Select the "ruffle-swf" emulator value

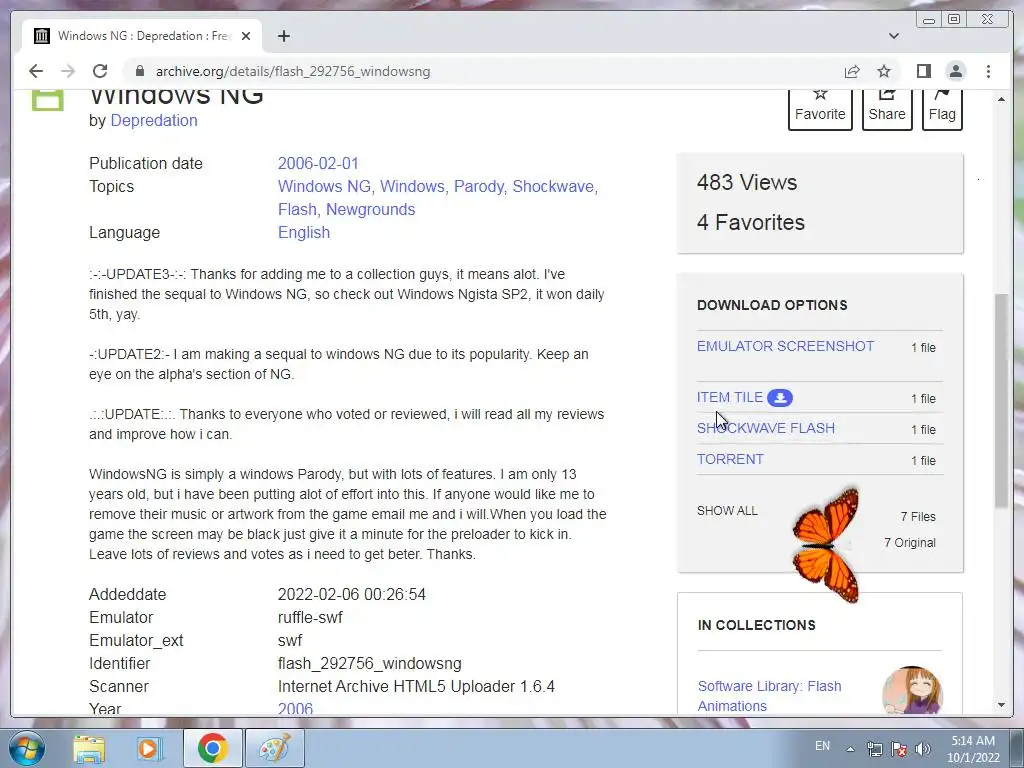(310, 617)
